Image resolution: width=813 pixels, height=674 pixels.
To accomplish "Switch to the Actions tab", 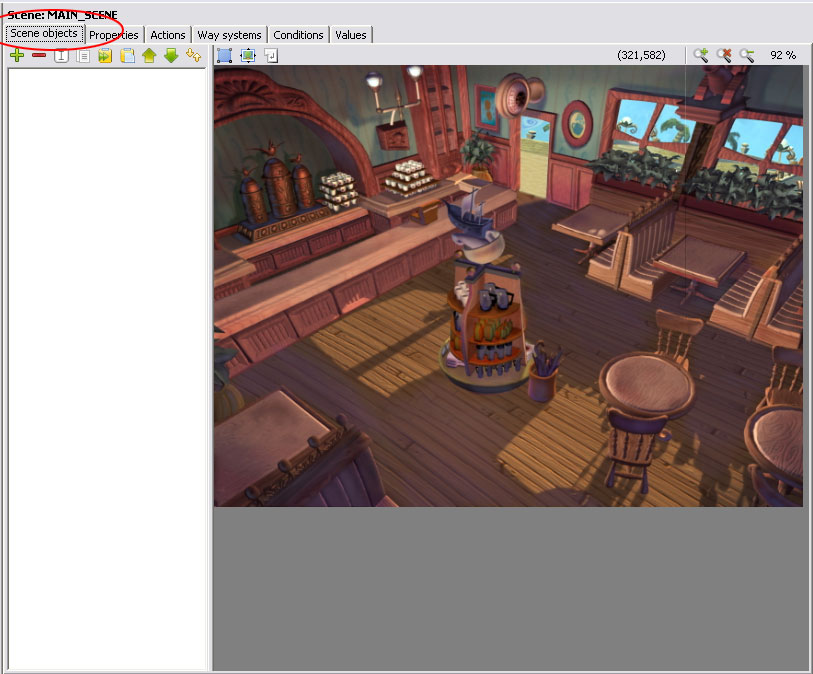I will coord(167,35).
